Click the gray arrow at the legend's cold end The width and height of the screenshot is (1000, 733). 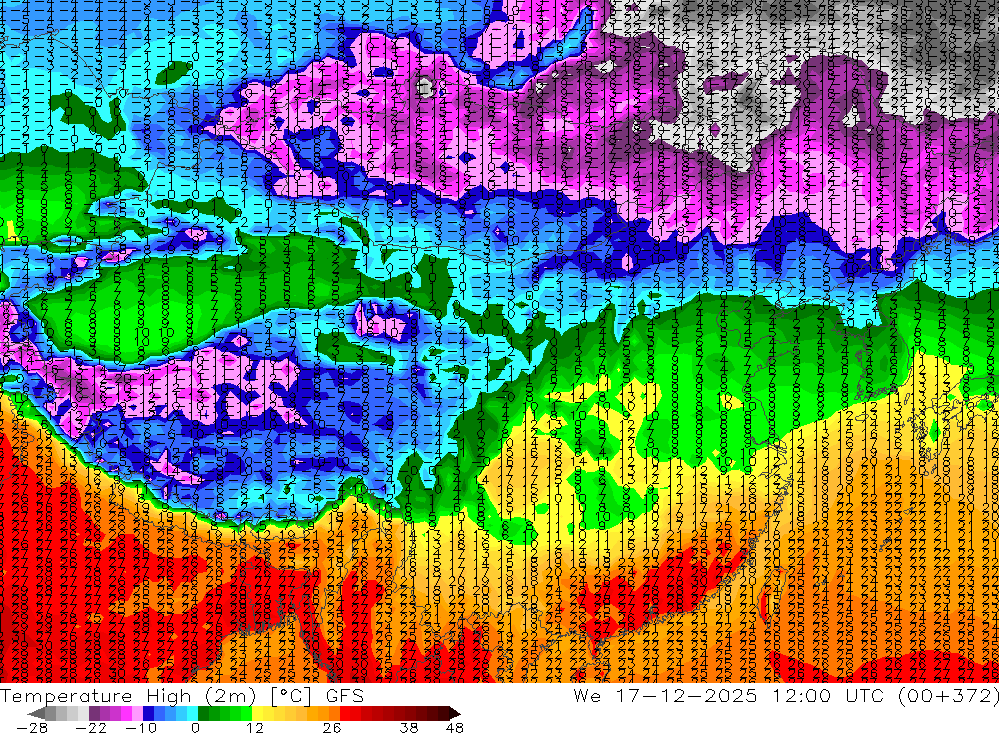coord(36,714)
